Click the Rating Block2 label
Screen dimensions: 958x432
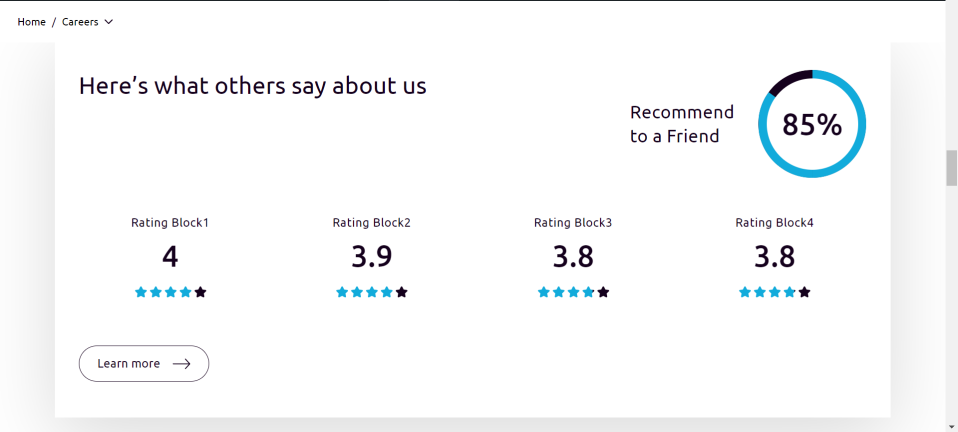tap(372, 223)
